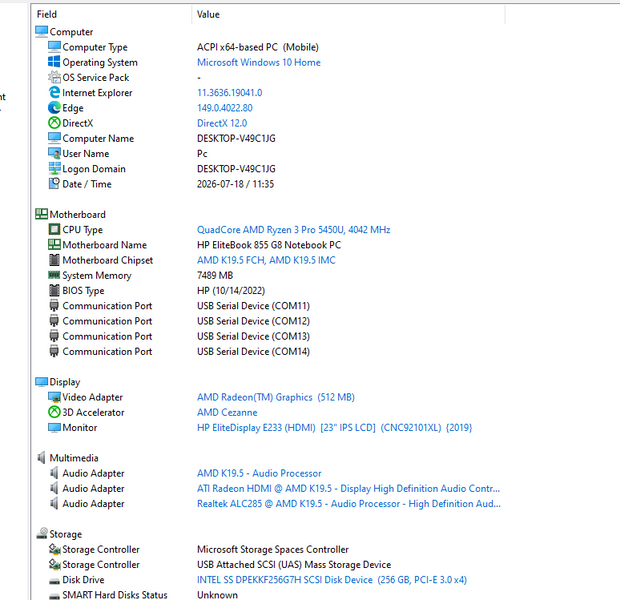Click the Disk Drive icon
620x600 pixels.
[x=54, y=581]
